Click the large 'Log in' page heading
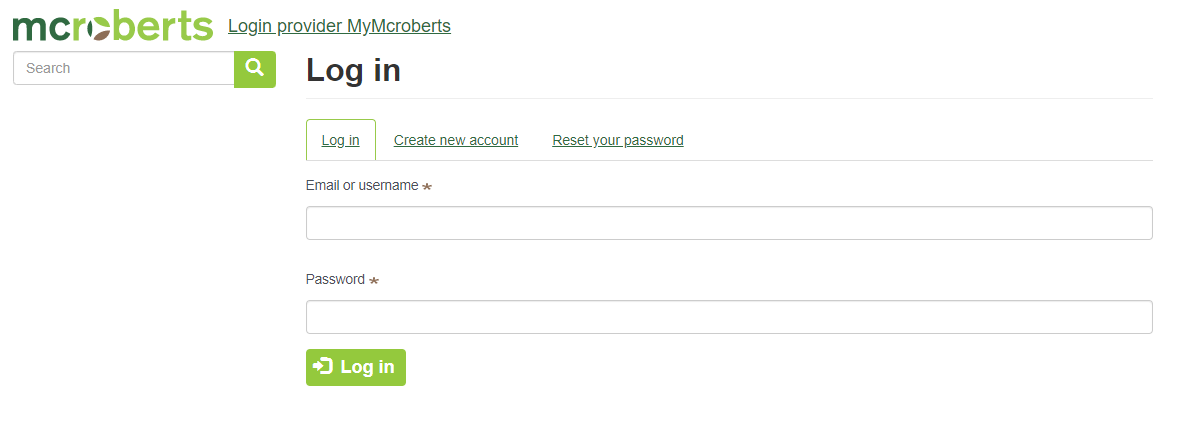Image resolution: width=1199 pixels, height=439 pixels. coord(353,70)
